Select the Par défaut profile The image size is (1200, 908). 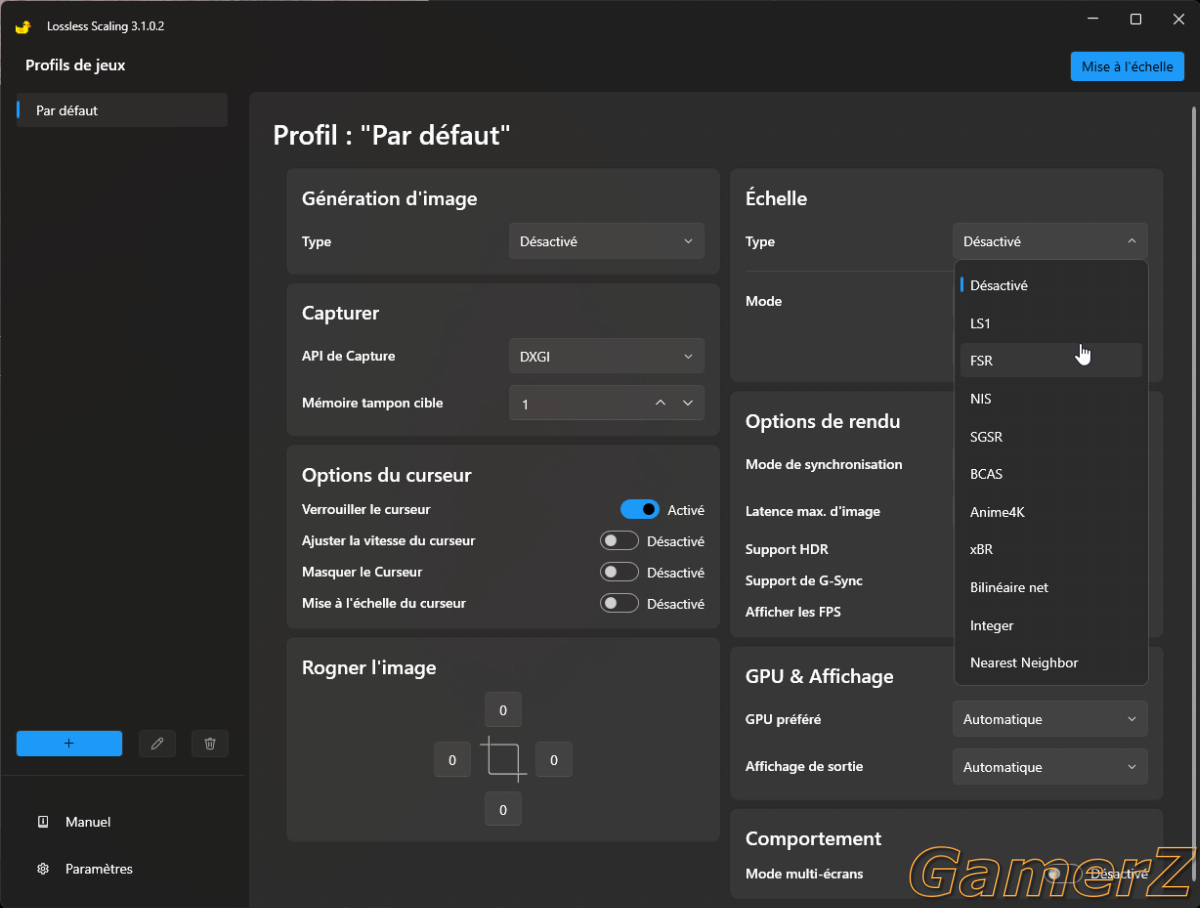click(x=122, y=110)
